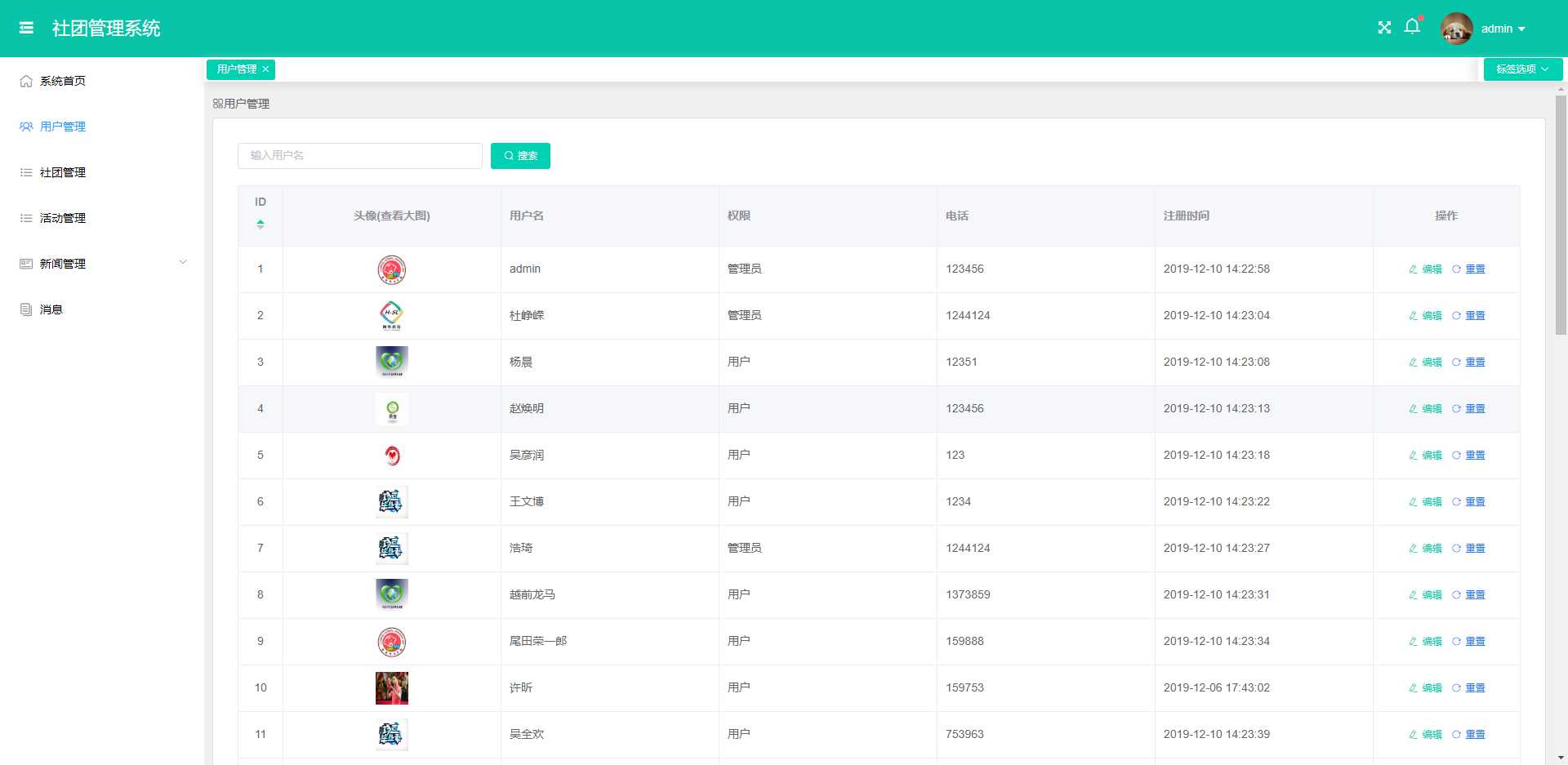Screen dimensions: 1568x765
Task: Close the 用户管理 tab
Action: [265, 69]
